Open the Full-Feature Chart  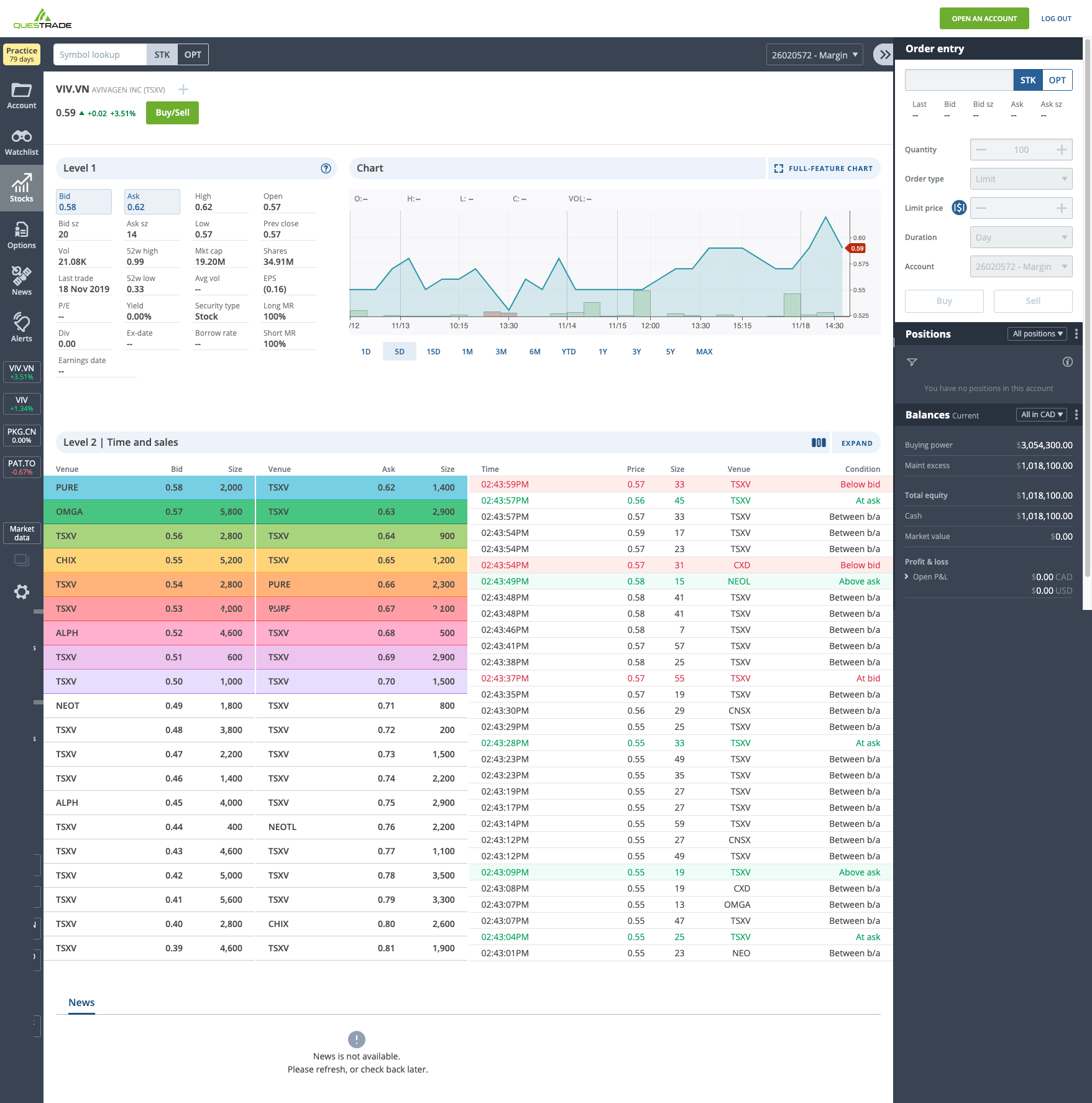tap(824, 168)
